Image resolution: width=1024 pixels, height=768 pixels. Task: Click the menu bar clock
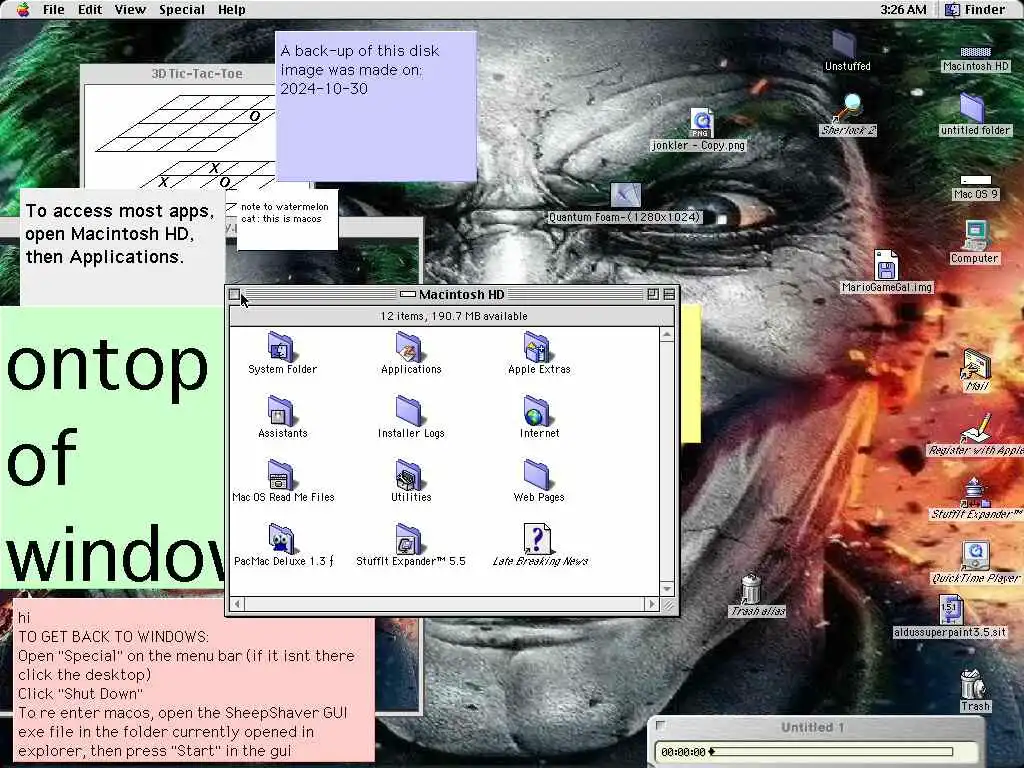click(x=903, y=9)
